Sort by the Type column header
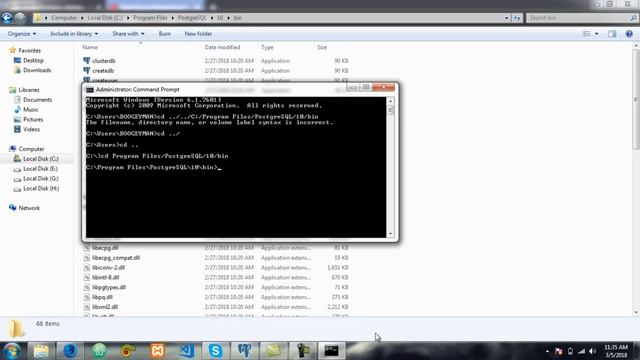This screenshot has height=360, width=640. (267, 47)
